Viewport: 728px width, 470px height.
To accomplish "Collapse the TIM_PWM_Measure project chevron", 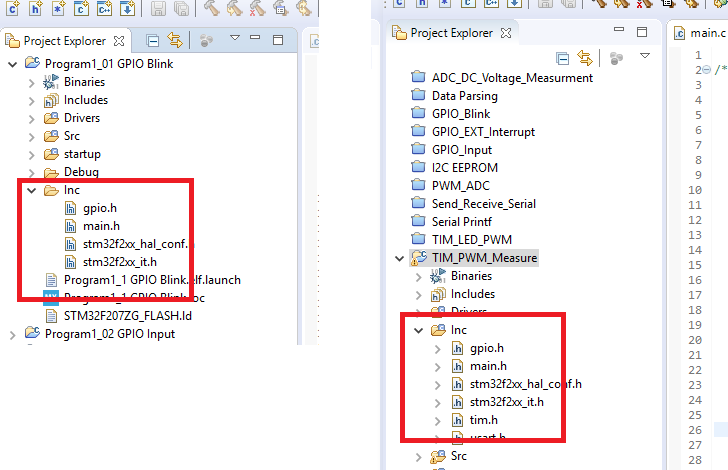I will [x=400, y=258].
